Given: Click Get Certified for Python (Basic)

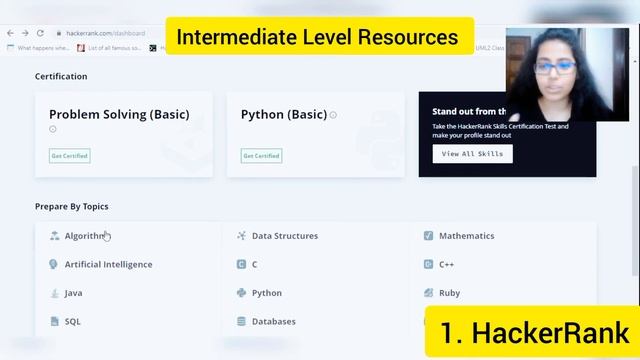Looking at the screenshot, I should click(262, 156).
